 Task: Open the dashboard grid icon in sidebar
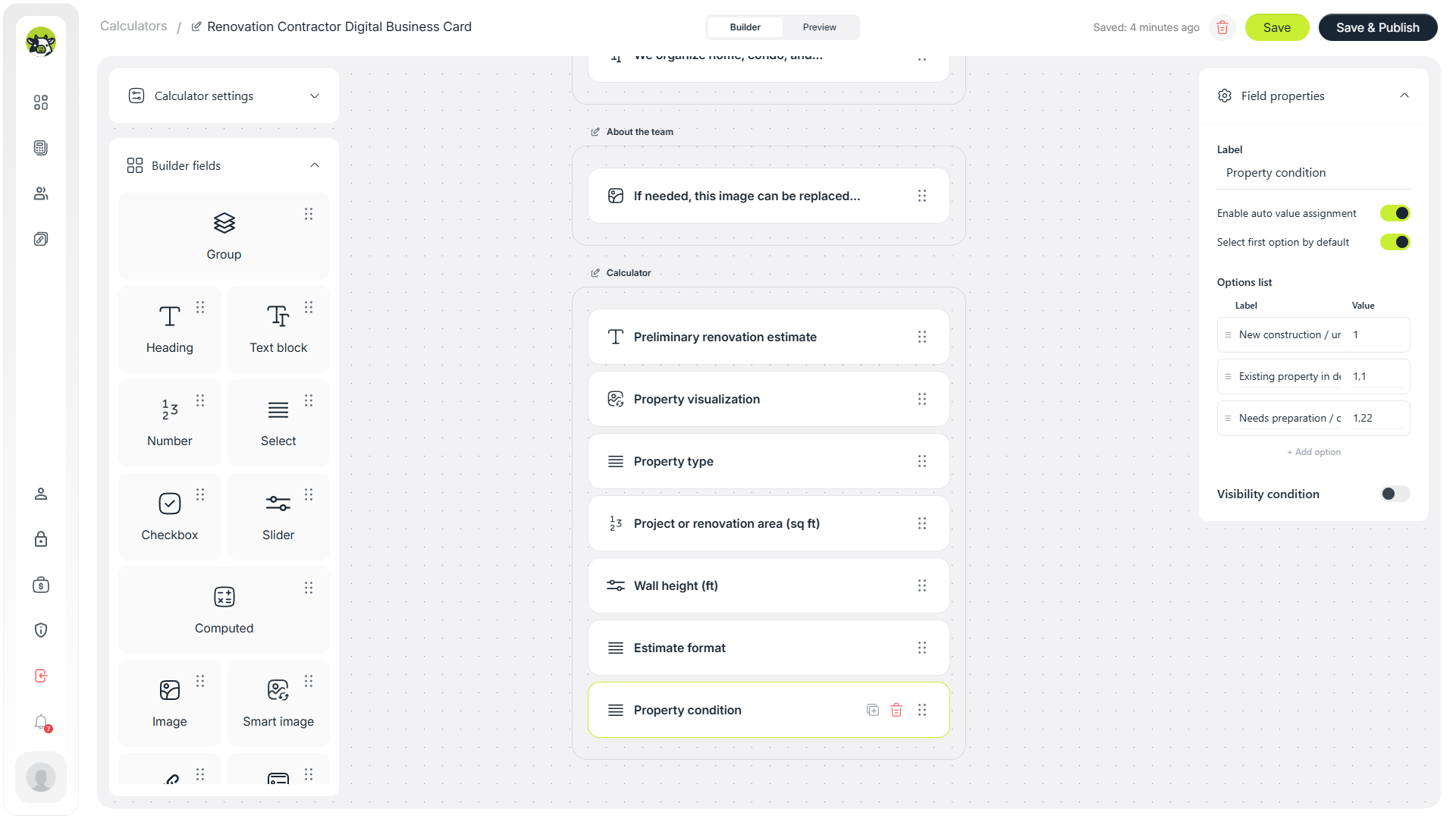tap(41, 102)
